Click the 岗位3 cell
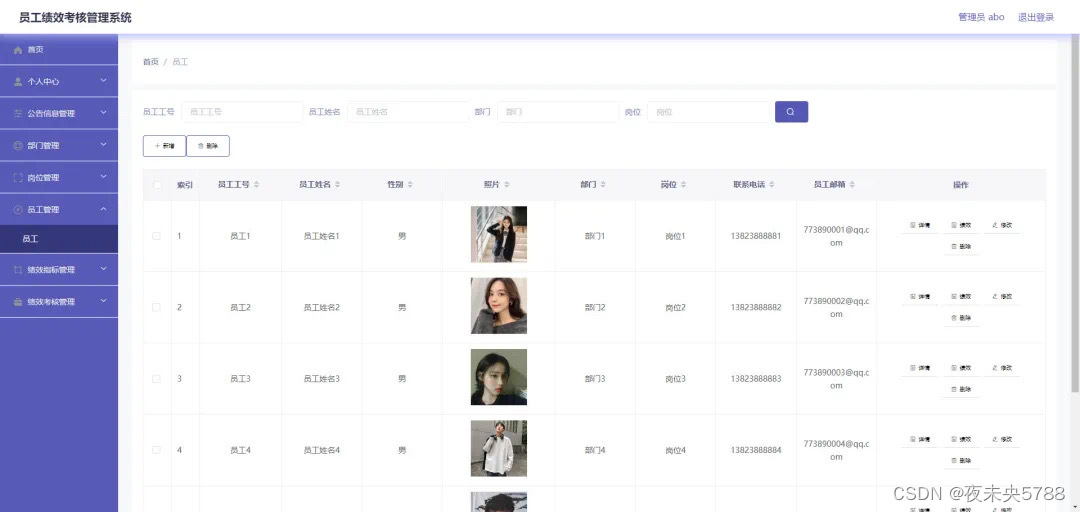The height and width of the screenshot is (512, 1080). point(675,379)
